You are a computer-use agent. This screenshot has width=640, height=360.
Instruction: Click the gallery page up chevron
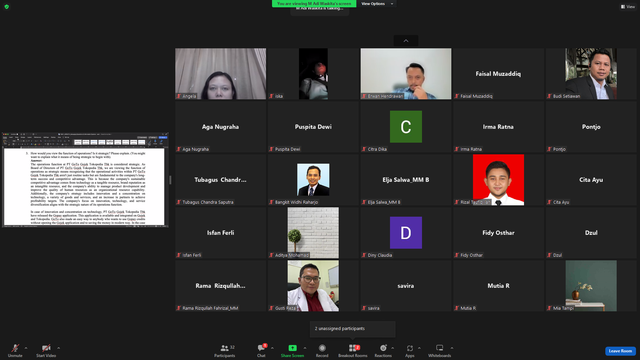(406, 41)
